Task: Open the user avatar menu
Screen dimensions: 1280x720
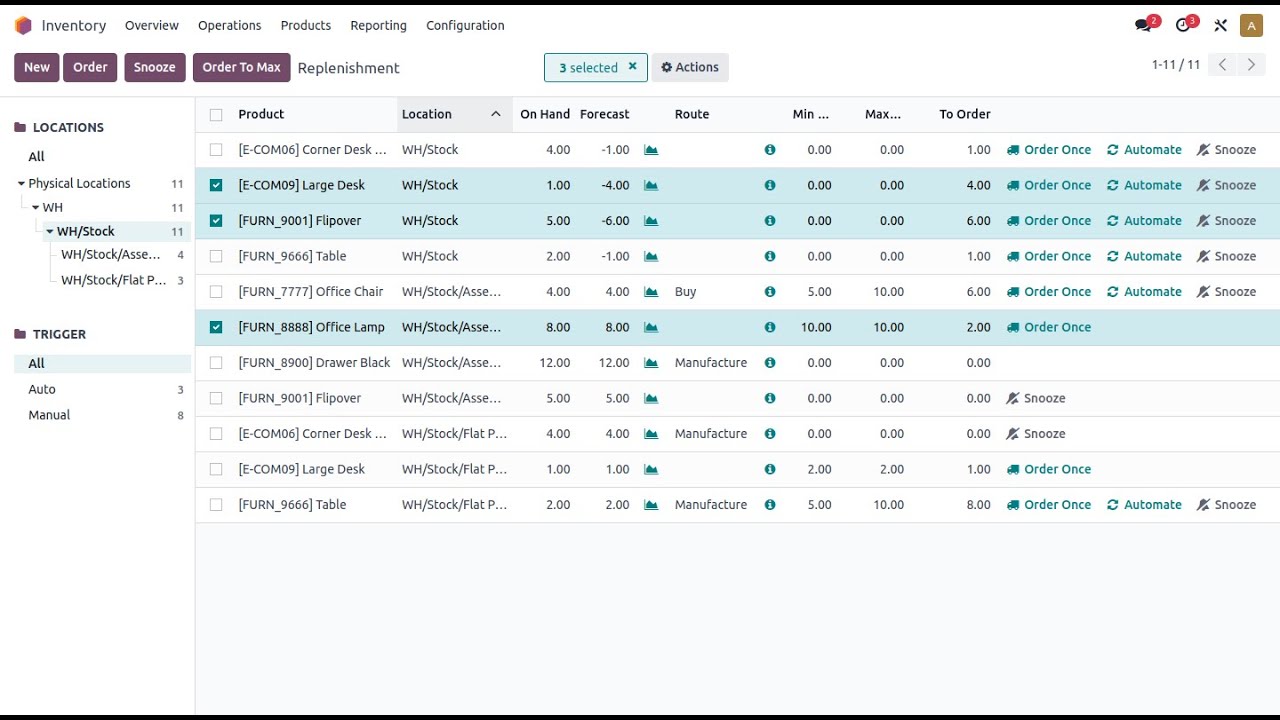Action: click(x=1251, y=25)
